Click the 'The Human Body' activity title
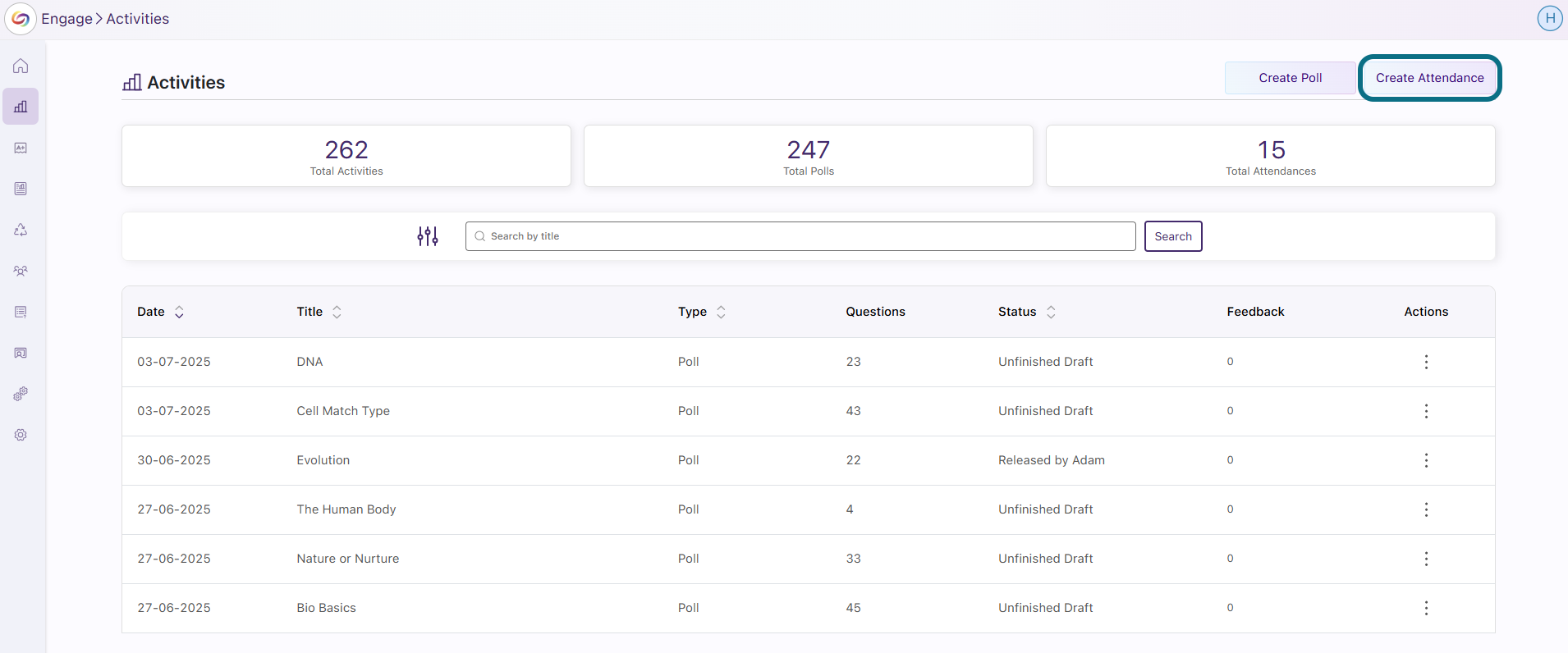The width and height of the screenshot is (1568, 653). point(346,509)
